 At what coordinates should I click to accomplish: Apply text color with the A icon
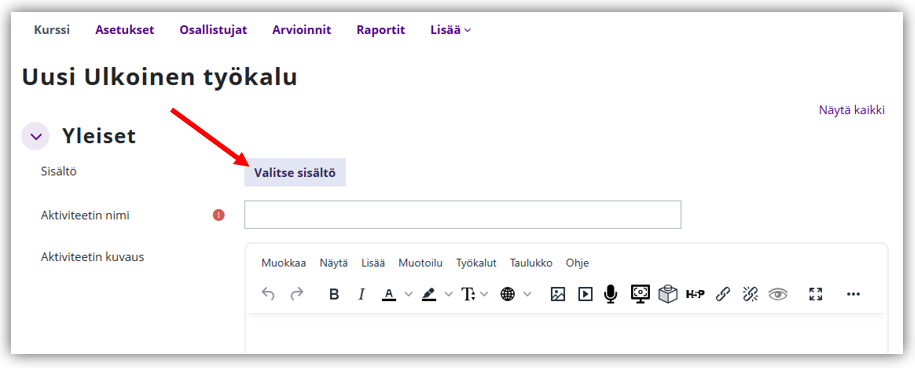point(389,295)
